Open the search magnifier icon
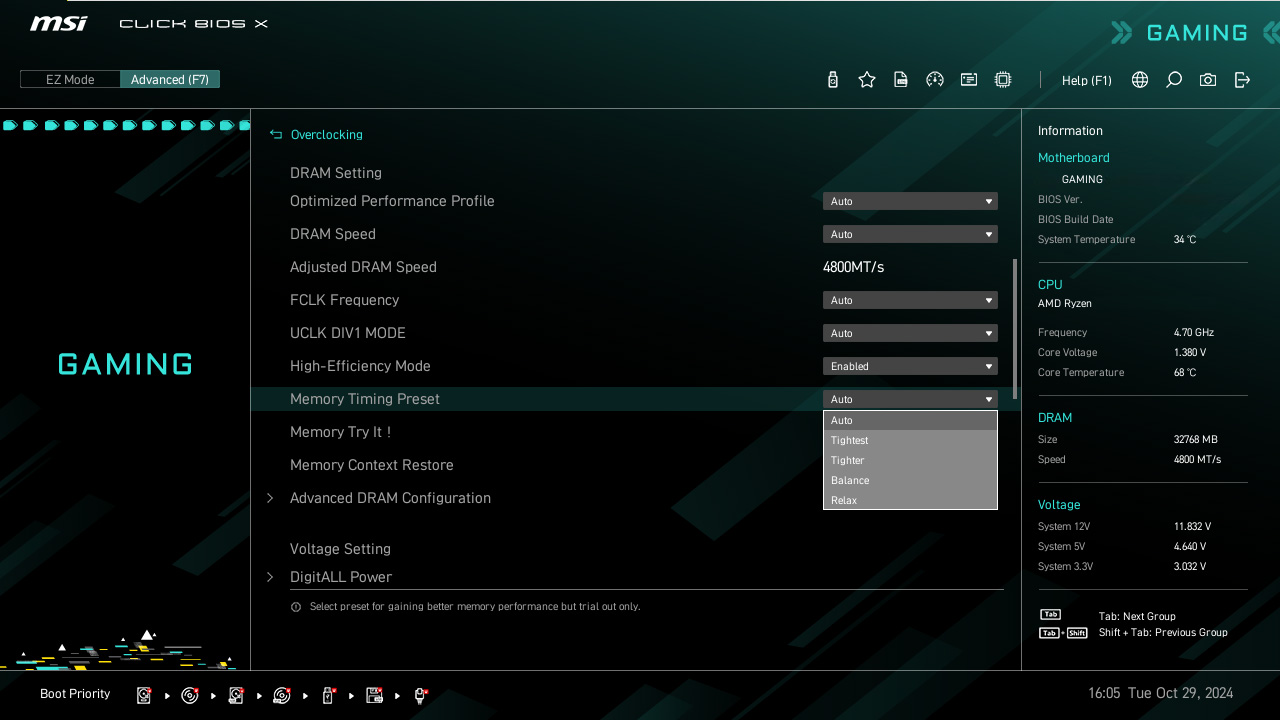1280x720 pixels. (x=1173, y=79)
